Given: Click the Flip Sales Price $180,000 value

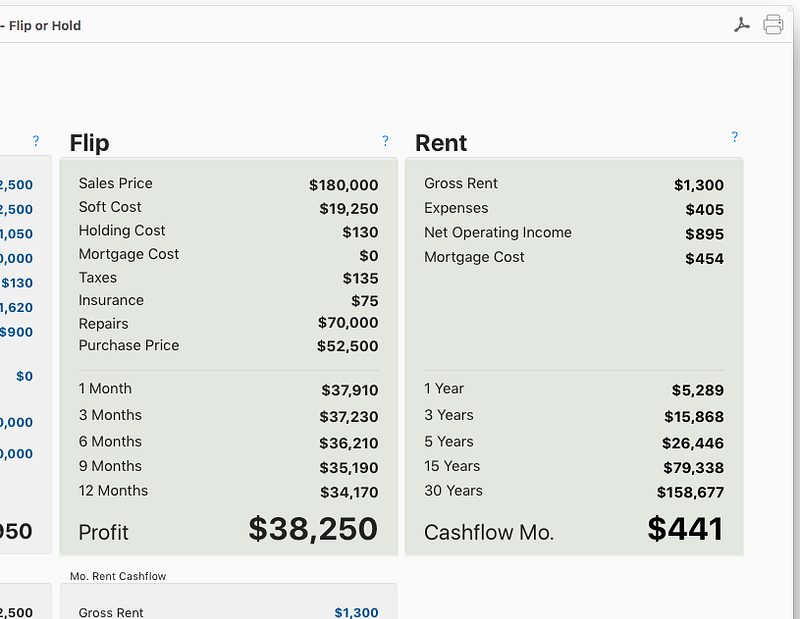Looking at the screenshot, I should pos(343,185).
